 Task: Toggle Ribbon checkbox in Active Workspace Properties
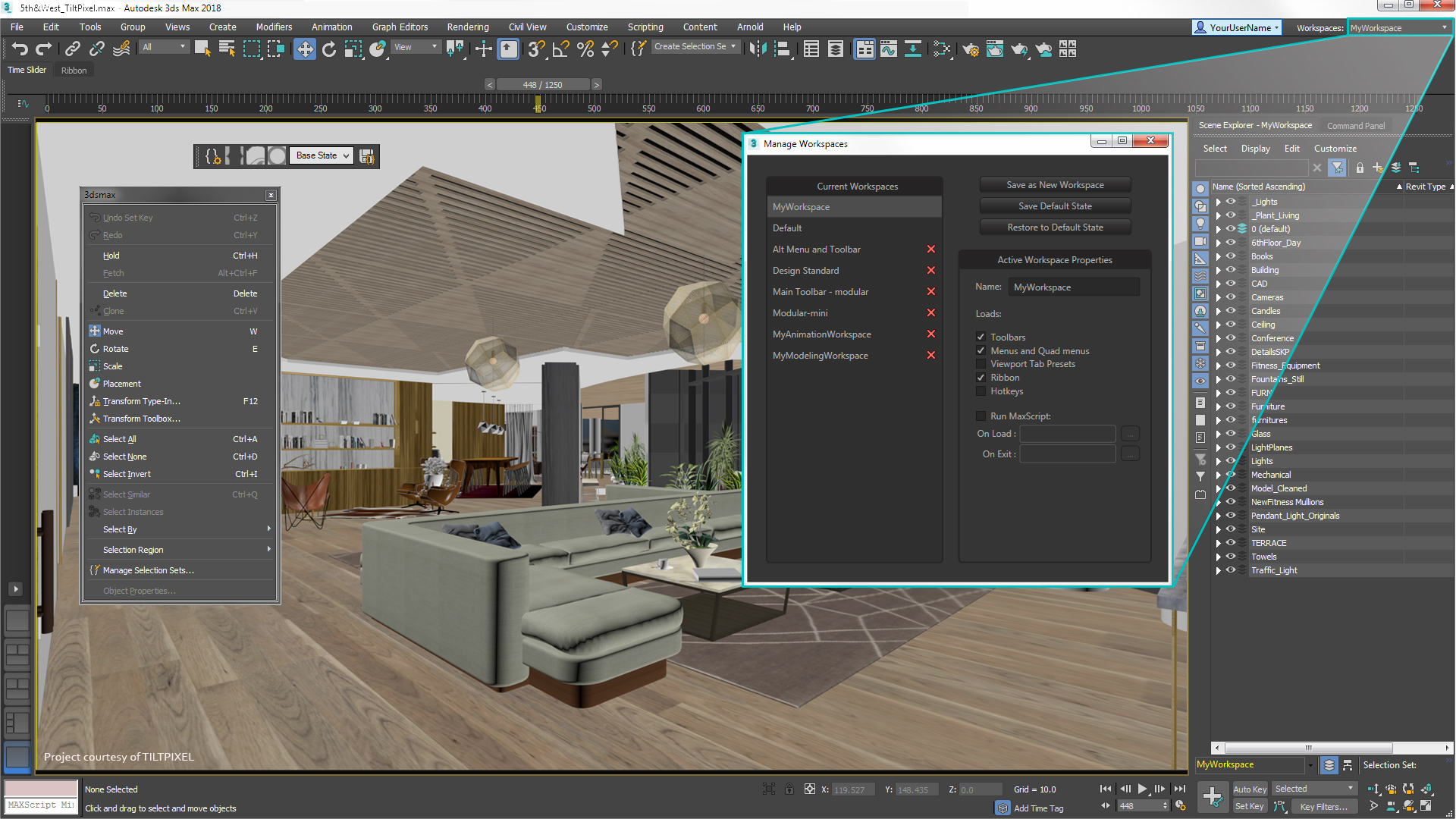[981, 377]
